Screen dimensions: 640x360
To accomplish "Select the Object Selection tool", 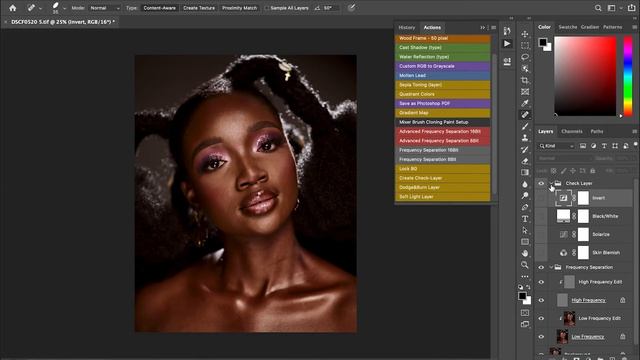I will point(525,68).
